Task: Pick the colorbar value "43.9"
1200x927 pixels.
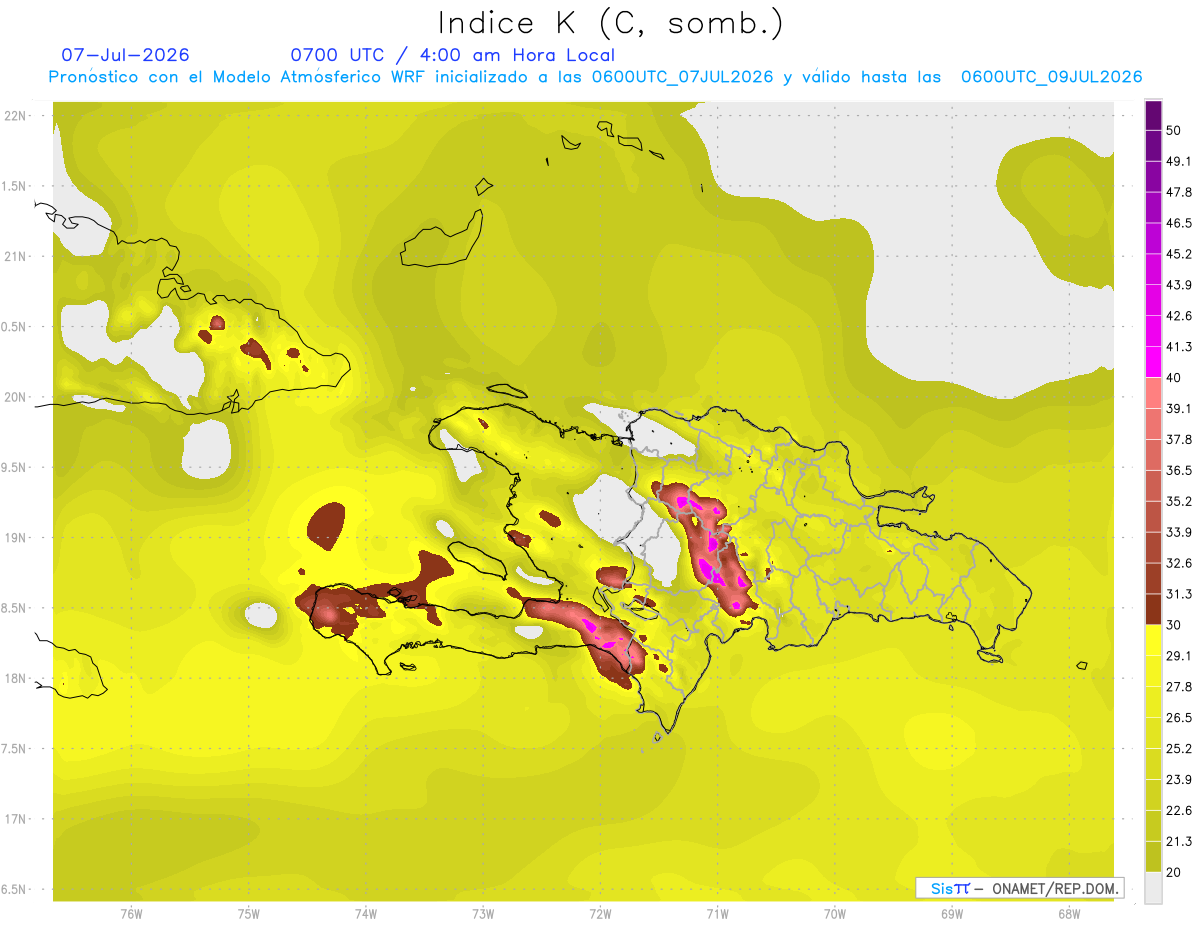Action: [1178, 285]
